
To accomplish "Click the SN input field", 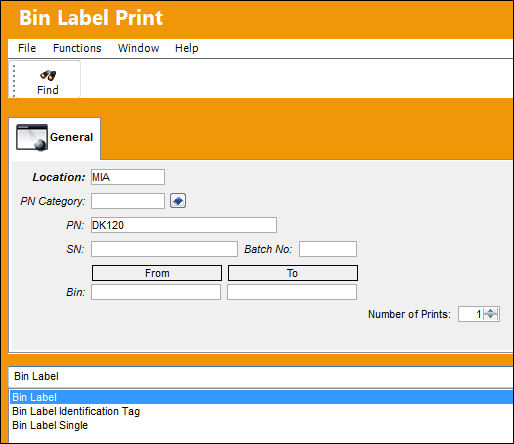I will [164, 249].
